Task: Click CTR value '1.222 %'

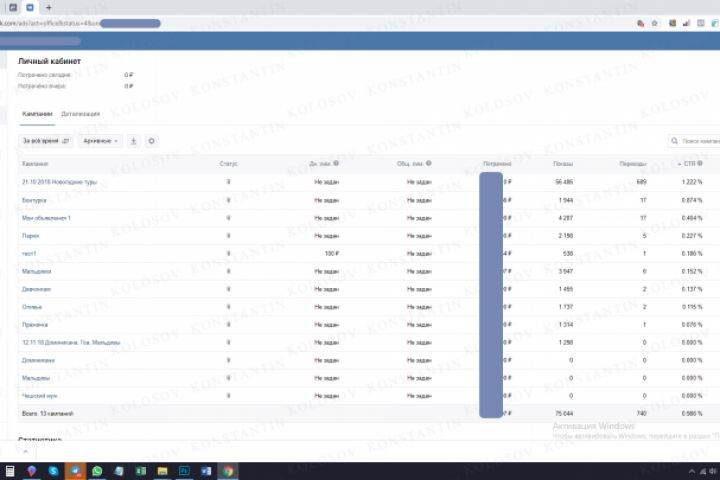Action: (692, 182)
